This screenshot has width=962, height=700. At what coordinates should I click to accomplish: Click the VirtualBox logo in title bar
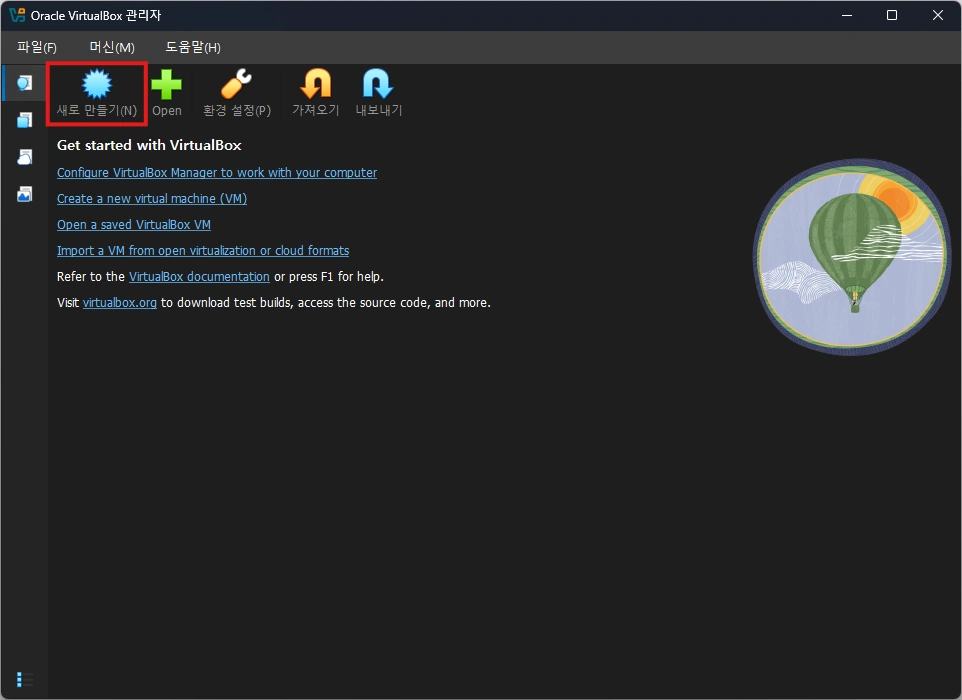17,15
